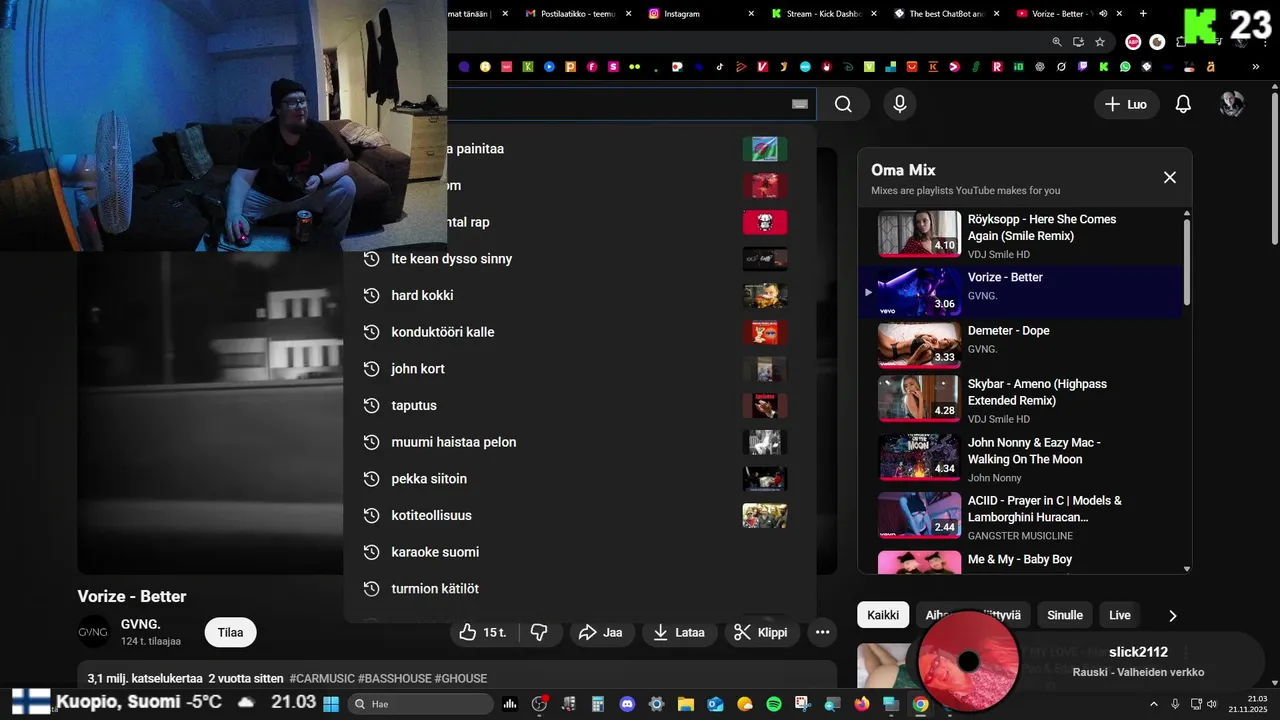Open the on-screen keyboard icon in the search box
Viewport: 1280px width, 720px height.
(x=799, y=104)
